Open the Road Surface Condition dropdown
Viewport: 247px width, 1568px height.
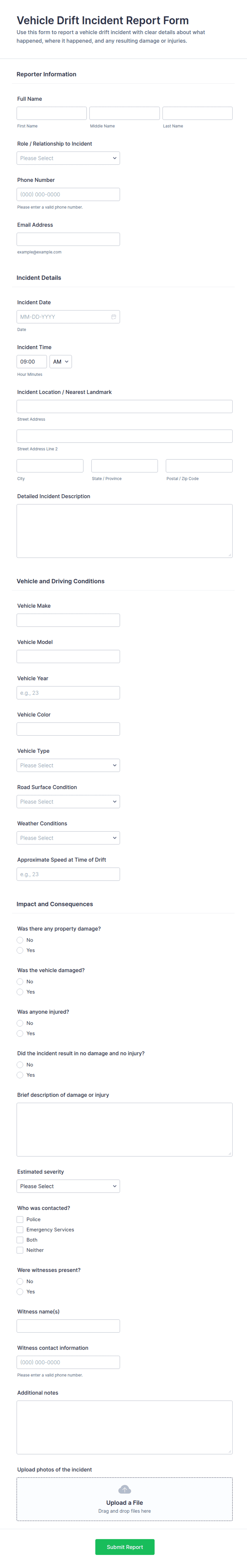click(68, 802)
